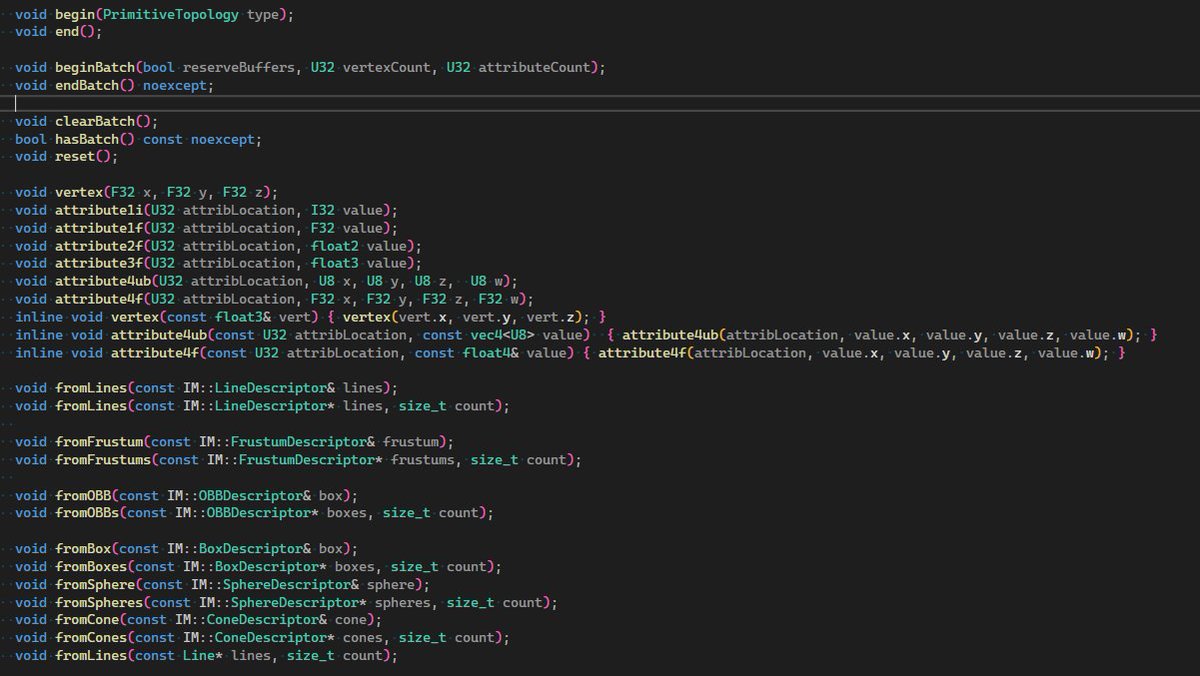Click the 'attribute2f' function name
1200x676 pixels.
pyautogui.click(x=99, y=246)
